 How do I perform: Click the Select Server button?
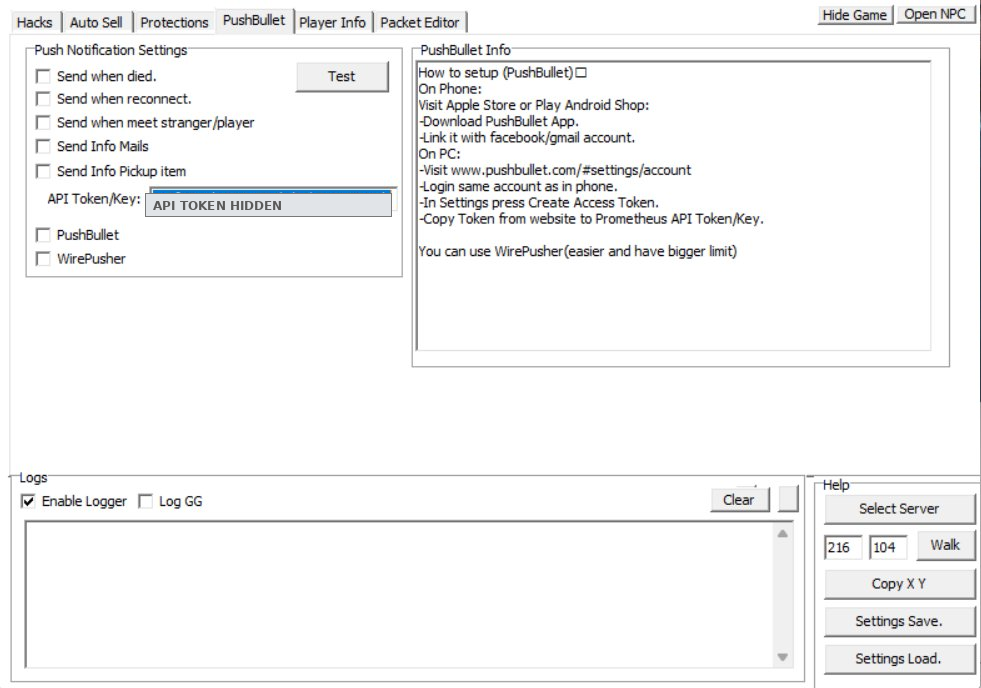coord(898,509)
